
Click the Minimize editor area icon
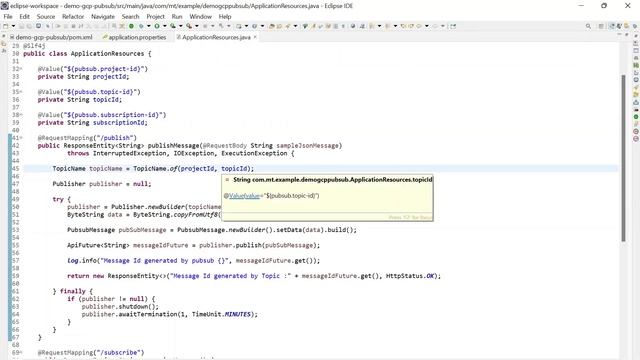pos(619,35)
